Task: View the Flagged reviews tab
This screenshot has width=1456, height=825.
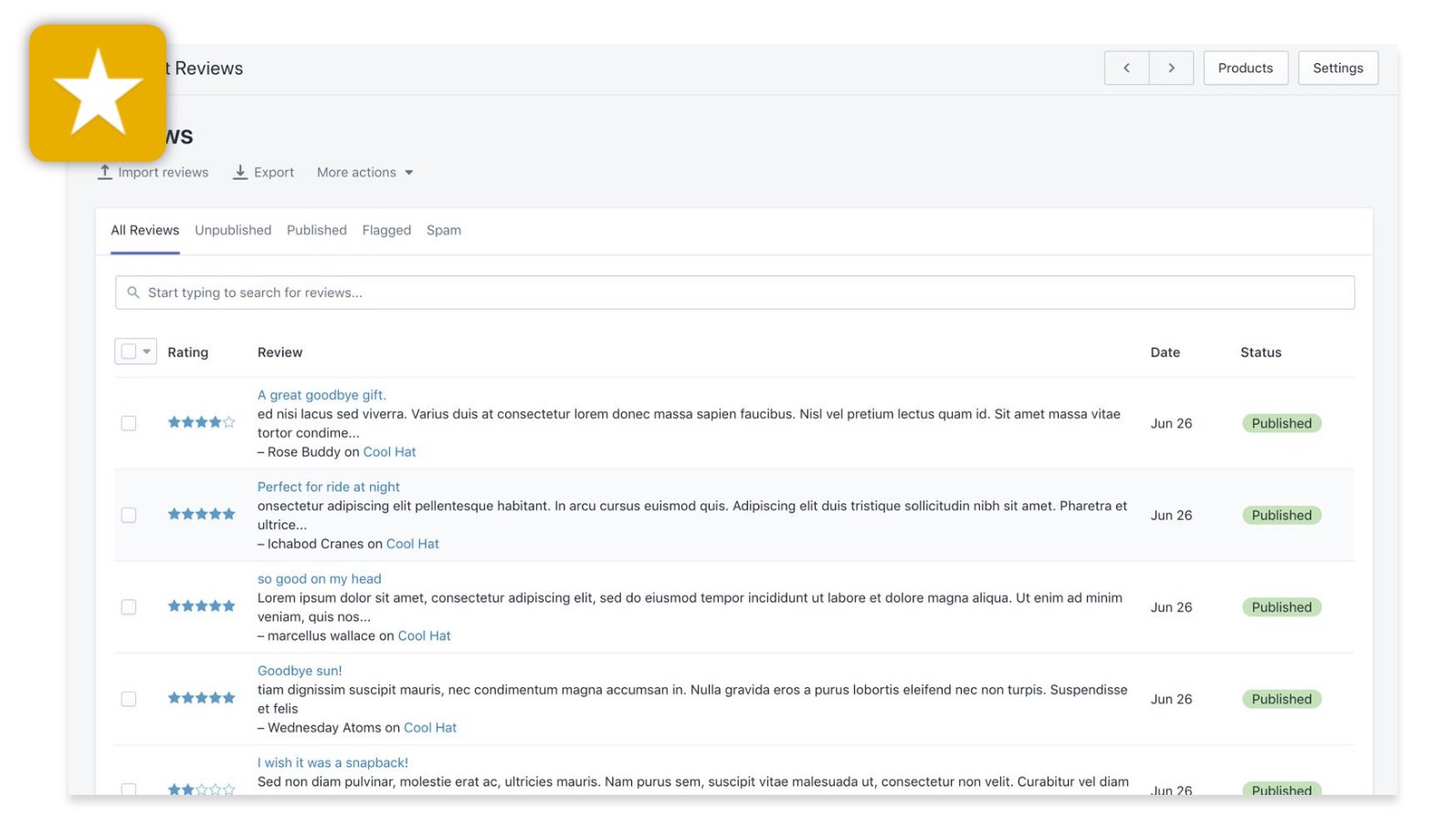Action: click(386, 230)
